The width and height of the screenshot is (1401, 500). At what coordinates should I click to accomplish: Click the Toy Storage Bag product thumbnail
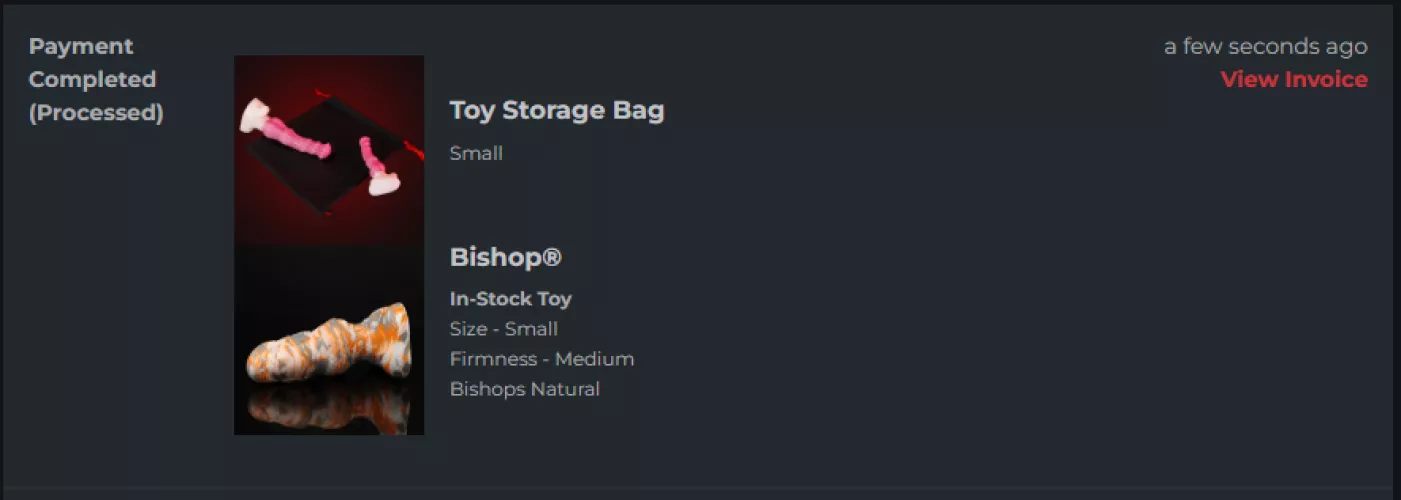(328, 150)
